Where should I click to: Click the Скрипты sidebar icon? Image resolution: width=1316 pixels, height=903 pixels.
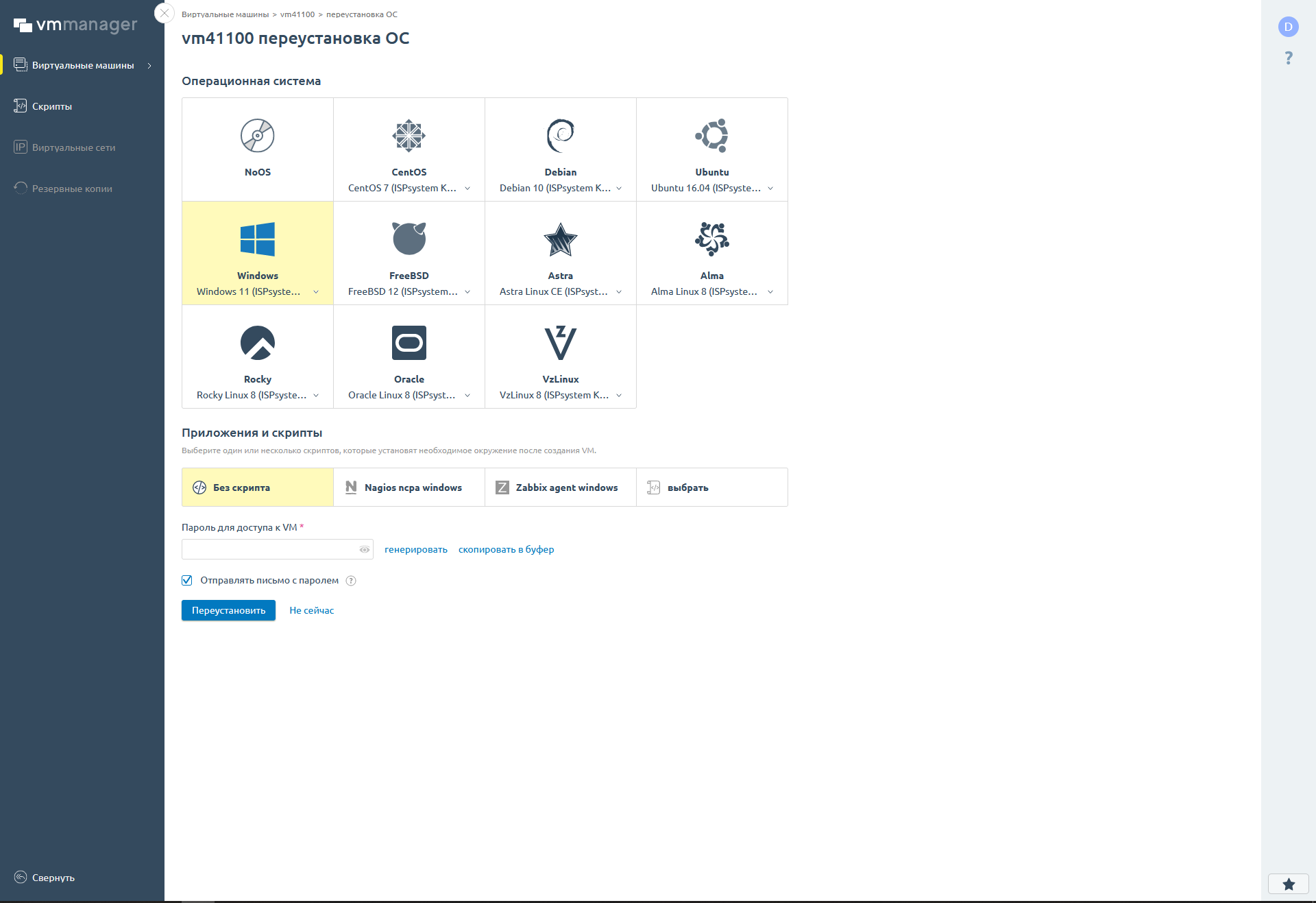tap(21, 106)
